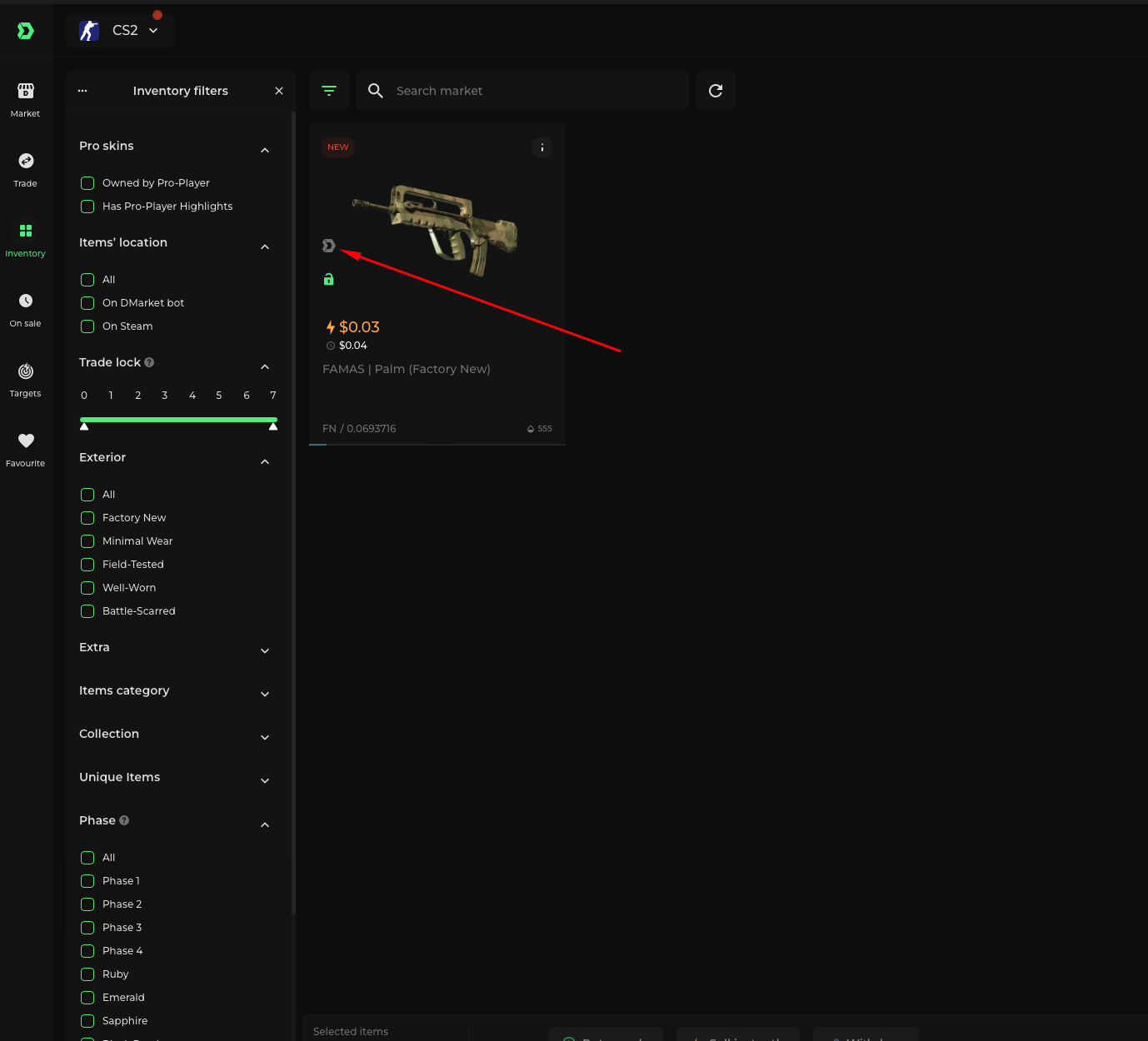1148x1041 pixels.
Task: Refresh the inventory list
Action: pos(716,91)
